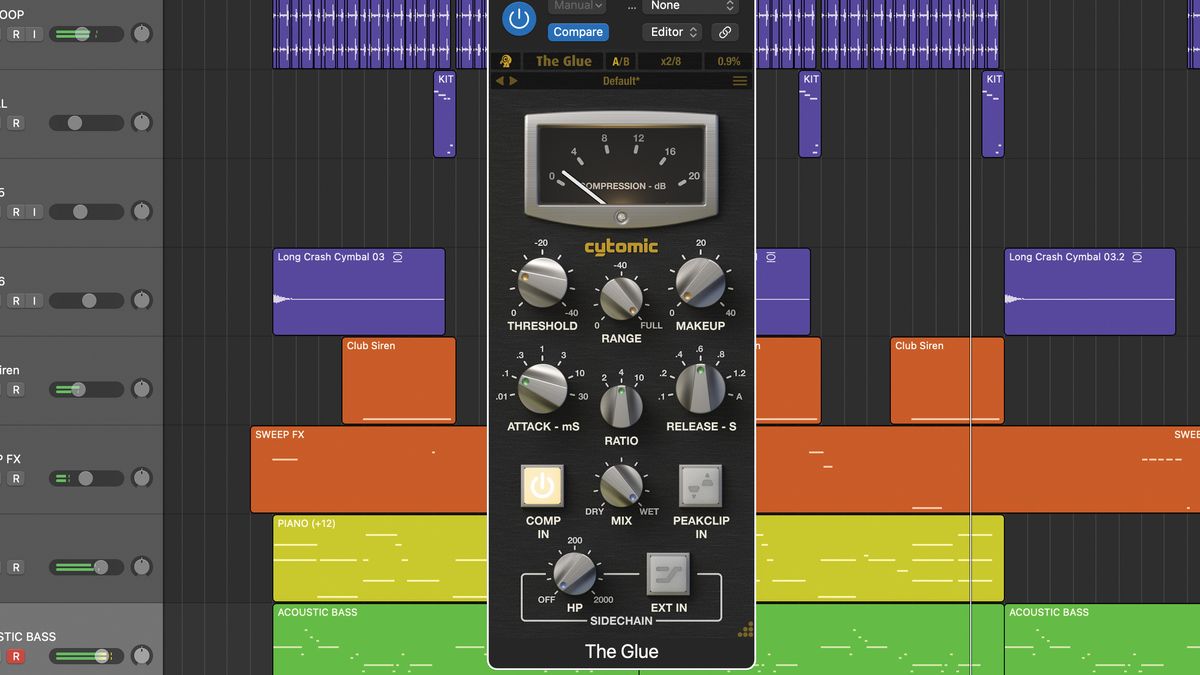Toggle I input monitoring on track 5
The image size is (1200, 675).
(x=34, y=212)
